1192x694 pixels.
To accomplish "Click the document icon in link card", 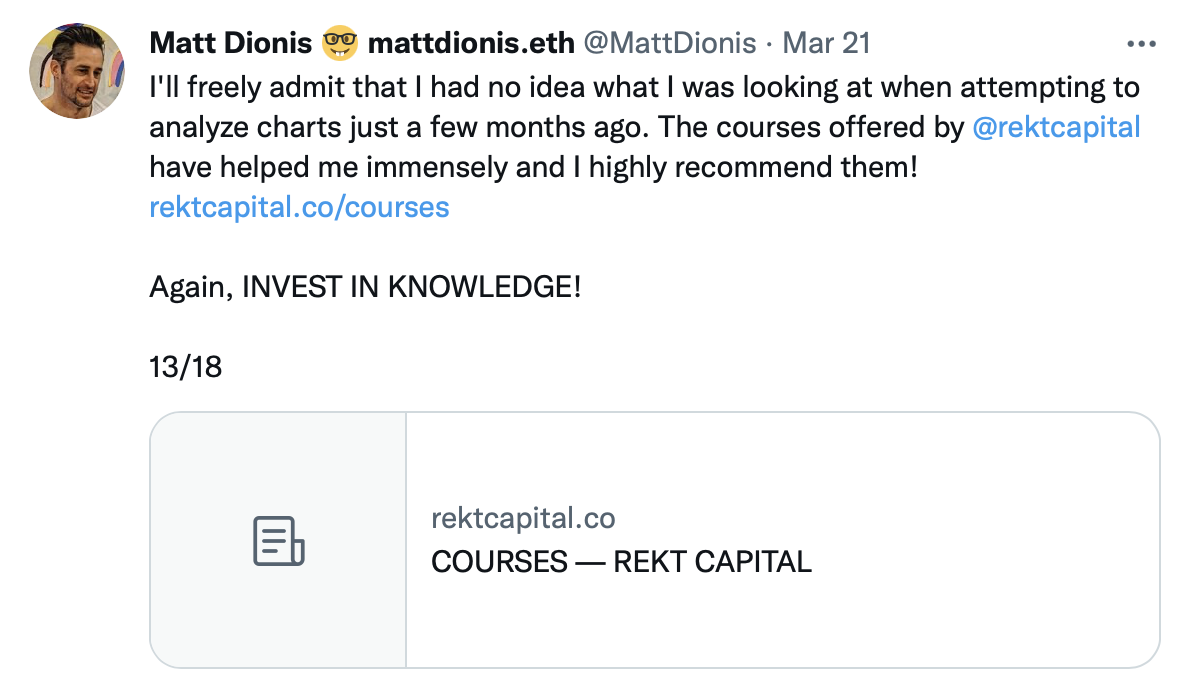I will [x=278, y=541].
